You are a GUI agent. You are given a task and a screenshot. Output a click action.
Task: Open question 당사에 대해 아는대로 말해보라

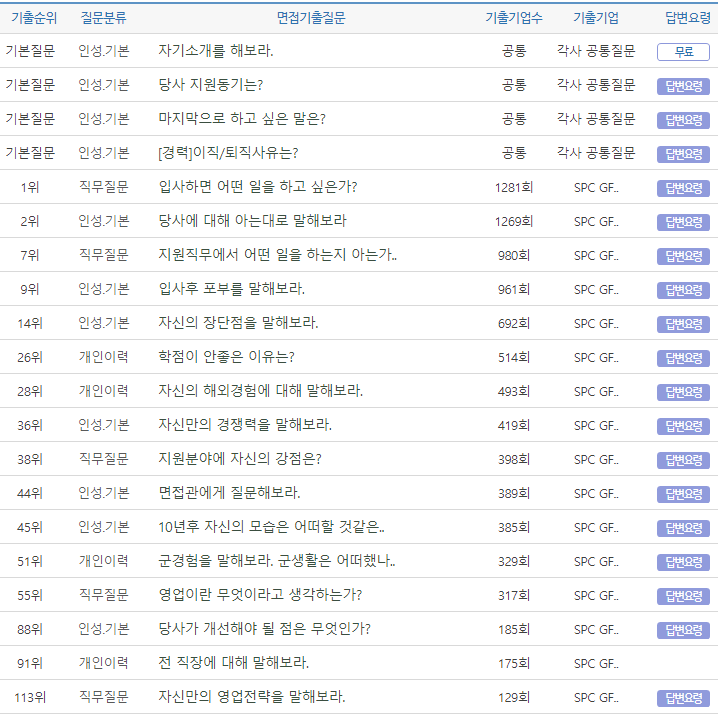[252, 221]
